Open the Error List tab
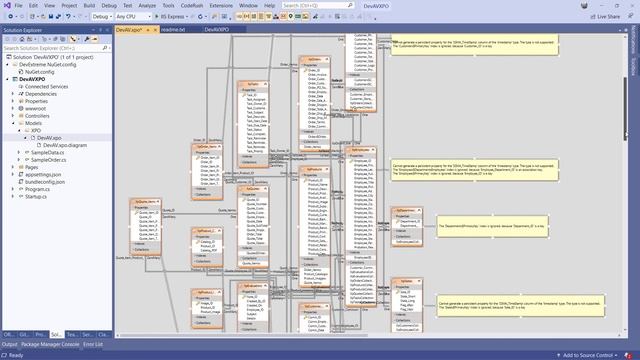 pyautogui.click(x=93, y=344)
